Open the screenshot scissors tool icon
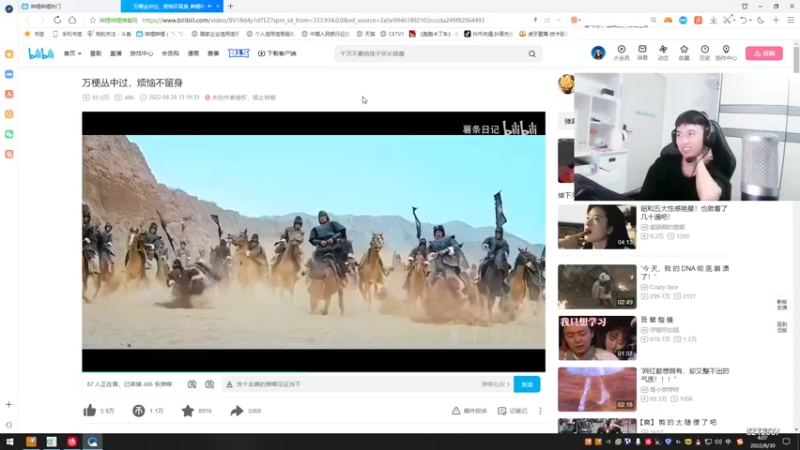 click(727, 20)
